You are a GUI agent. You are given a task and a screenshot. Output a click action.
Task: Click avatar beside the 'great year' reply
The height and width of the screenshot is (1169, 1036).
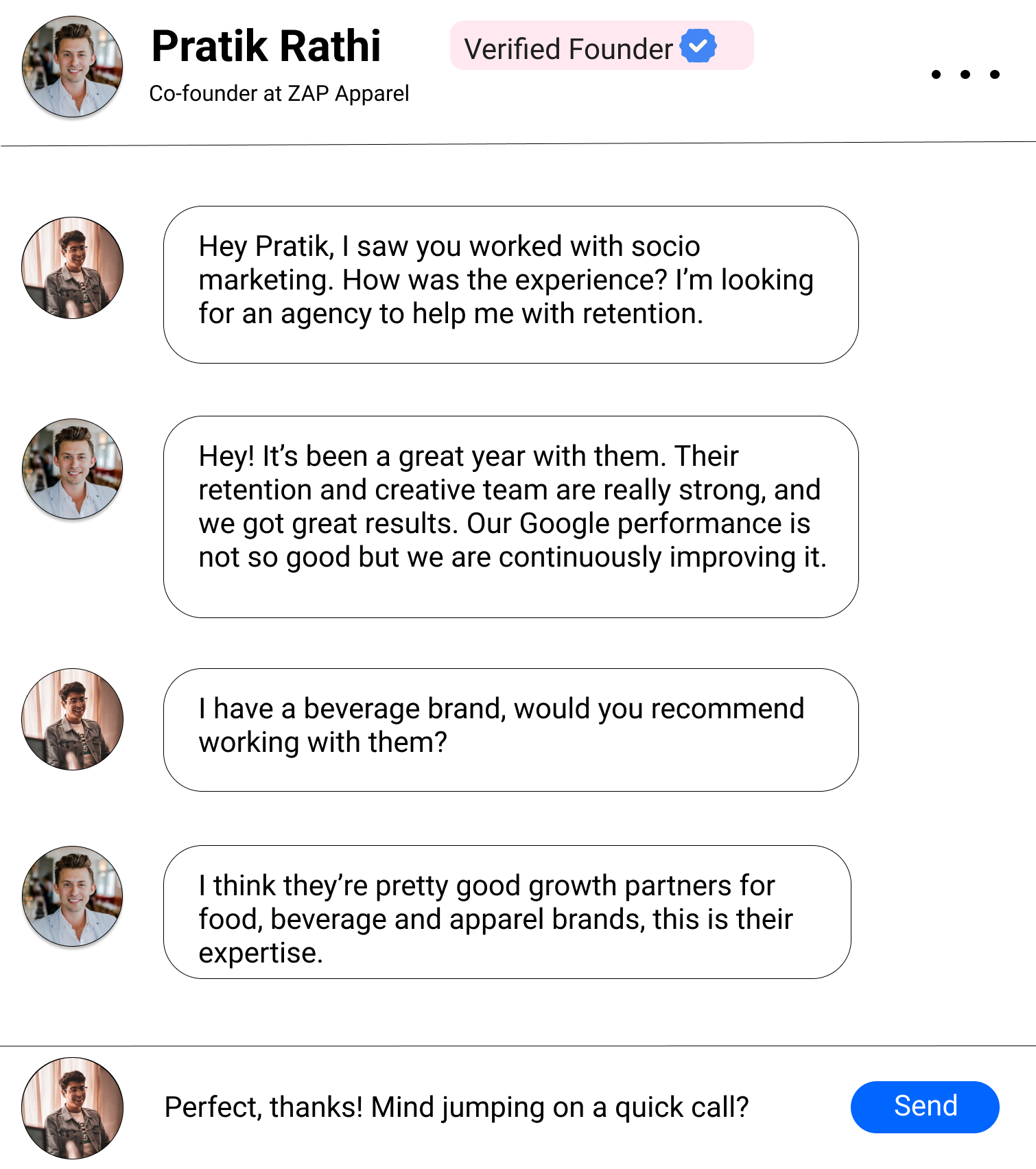pos(72,469)
